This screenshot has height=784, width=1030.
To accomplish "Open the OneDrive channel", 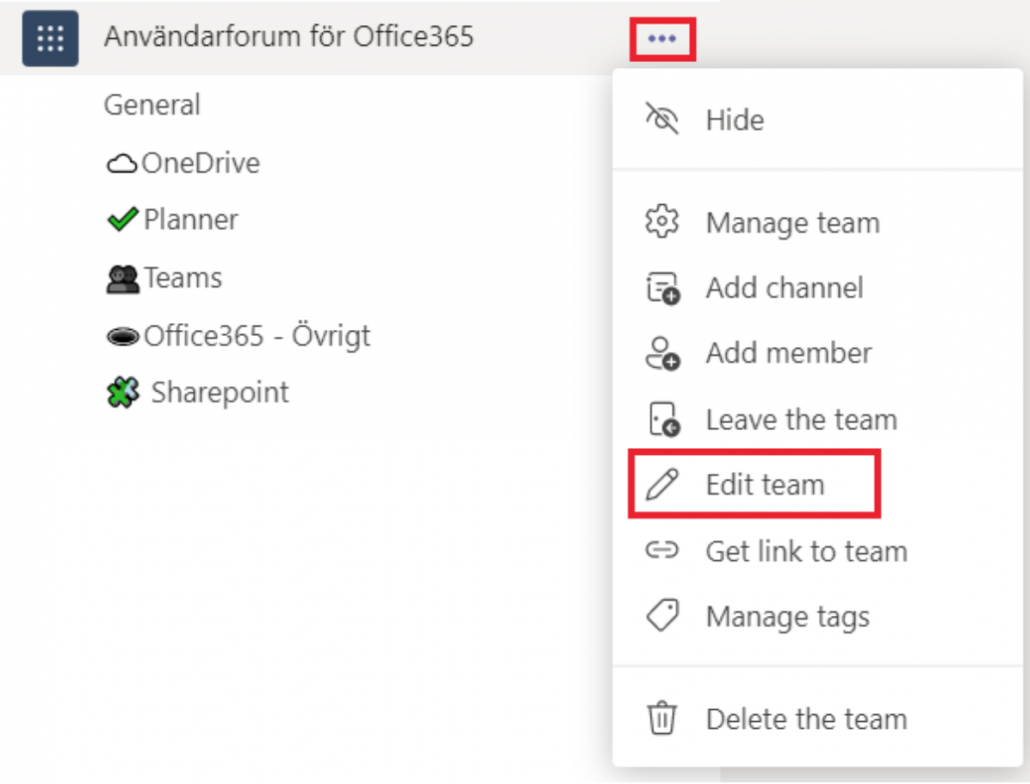I will tap(200, 163).
